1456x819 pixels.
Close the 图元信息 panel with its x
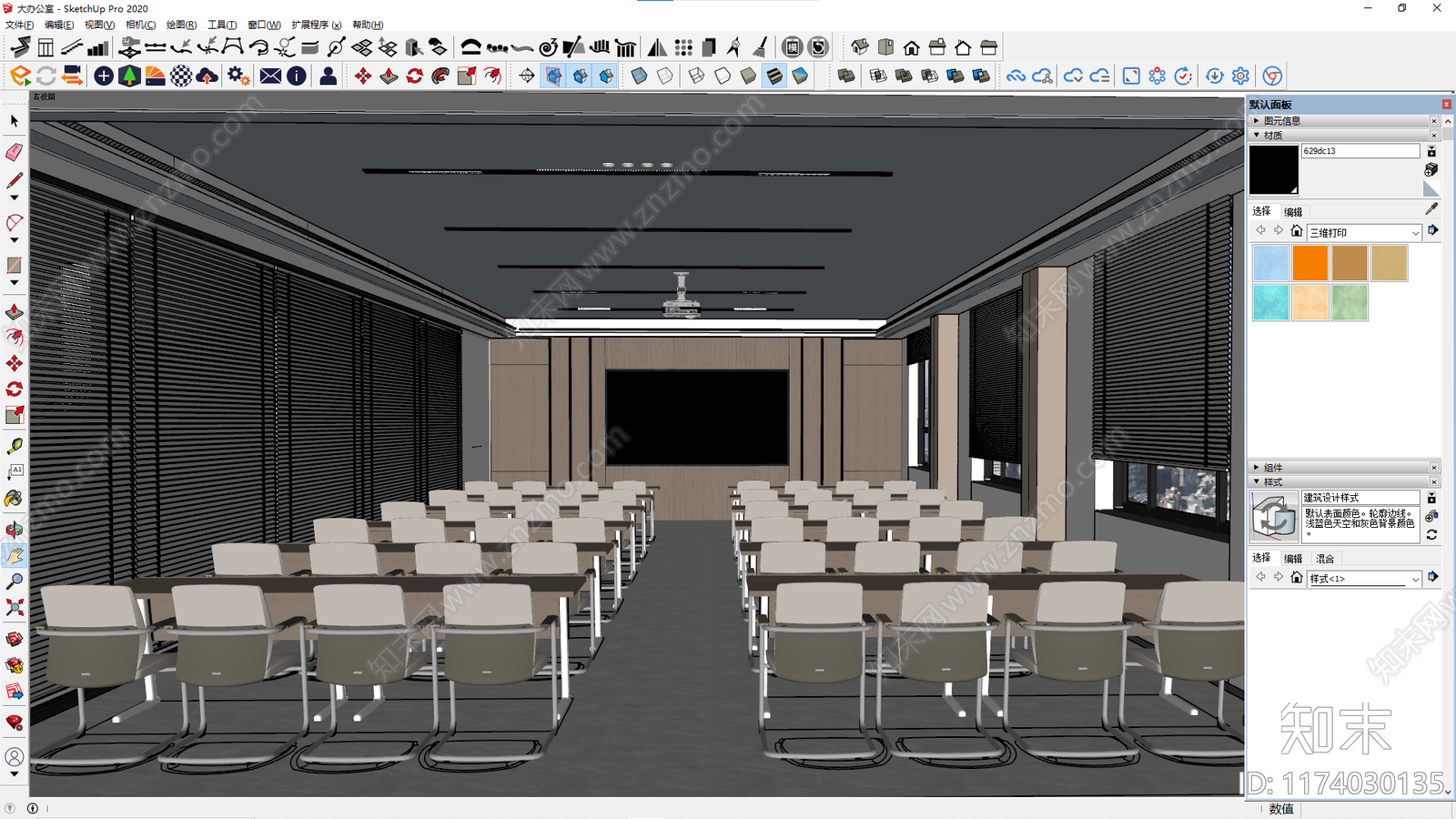point(1434,120)
